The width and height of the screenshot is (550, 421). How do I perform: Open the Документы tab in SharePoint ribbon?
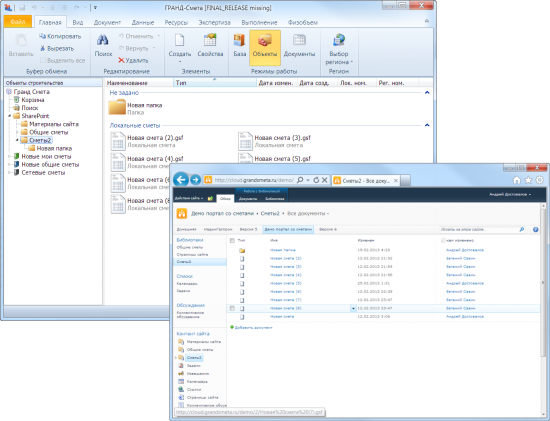pos(248,199)
